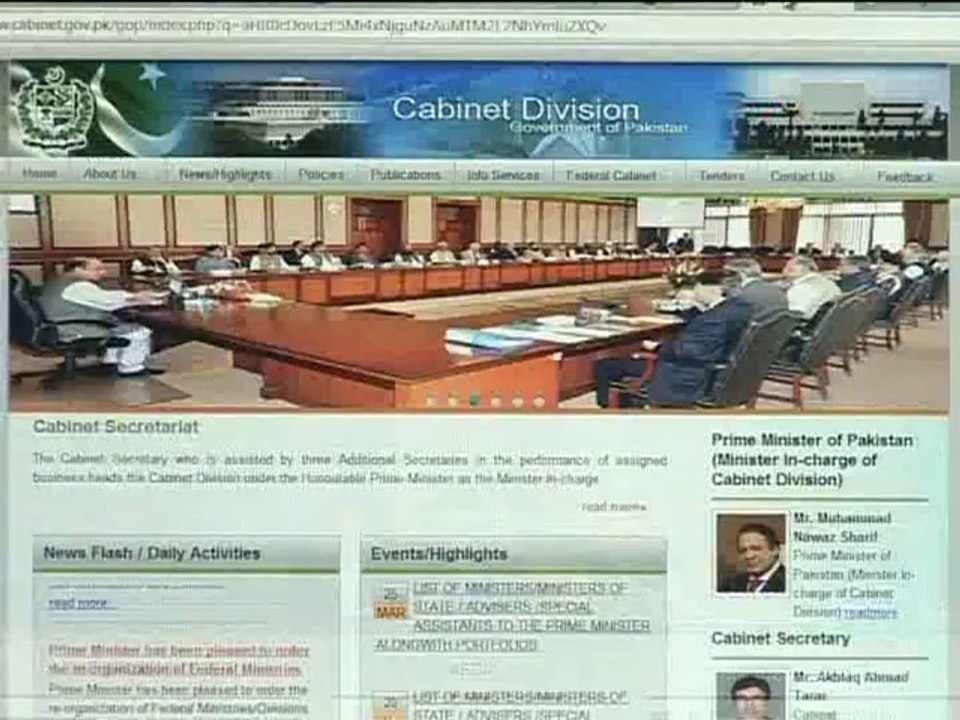Screen dimensions: 960x720
Task: Go to News/Highlights menu
Action: pyautogui.click(x=225, y=174)
